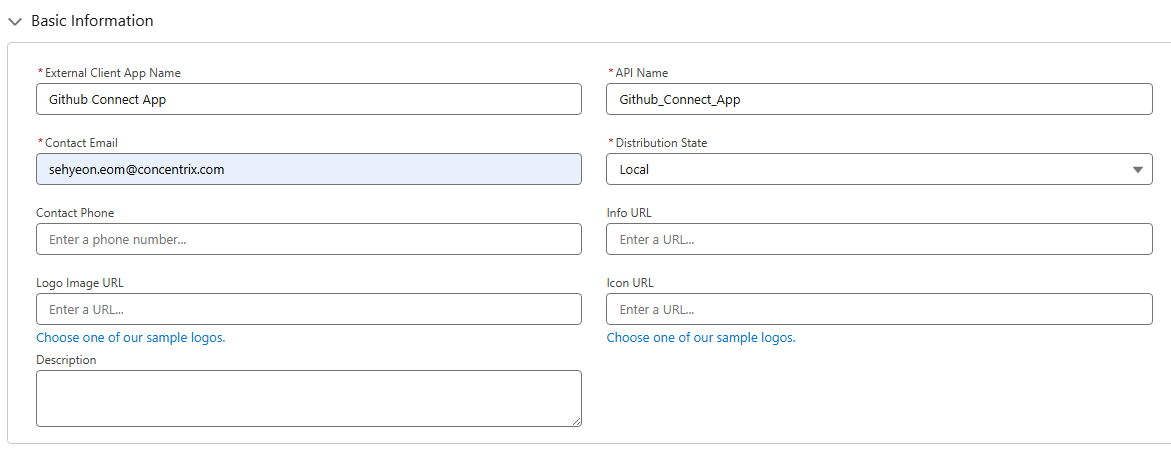Click the Contact Email label
The height and width of the screenshot is (451, 1171).
pos(81,143)
